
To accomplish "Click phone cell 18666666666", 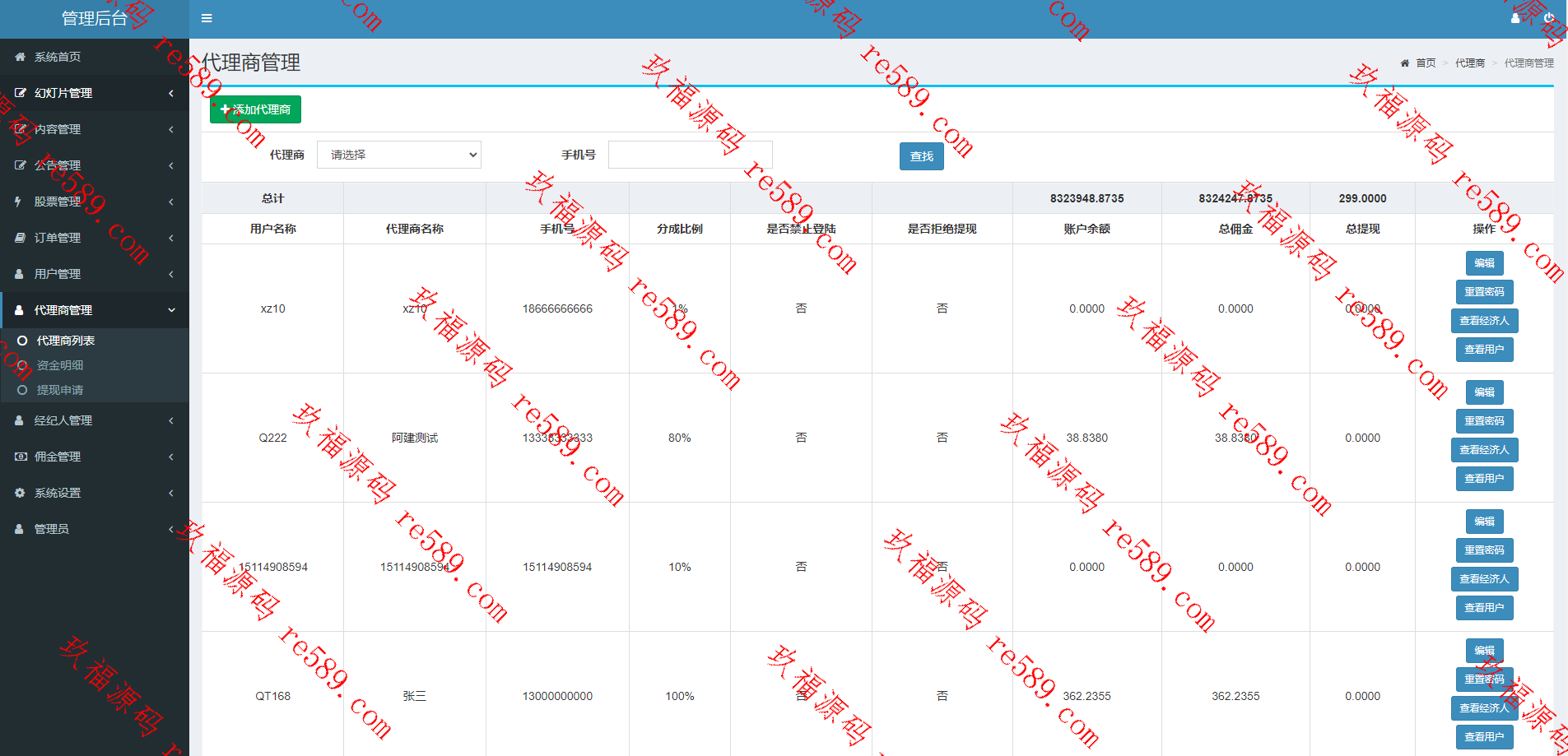I will [557, 308].
